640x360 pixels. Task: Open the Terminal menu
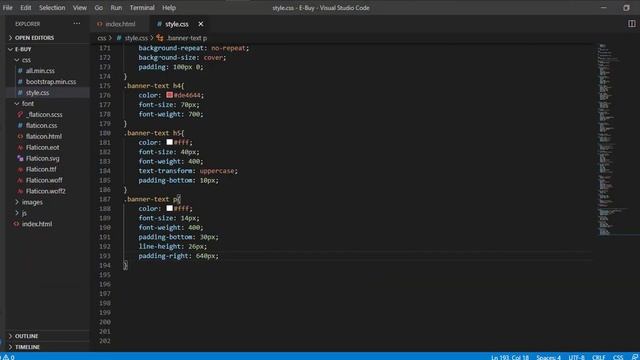pyautogui.click(x=142, y=8)
